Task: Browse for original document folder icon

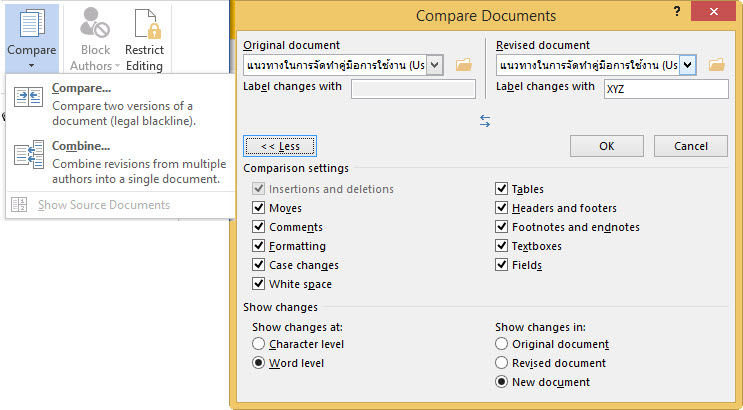Action: [463, 65]
